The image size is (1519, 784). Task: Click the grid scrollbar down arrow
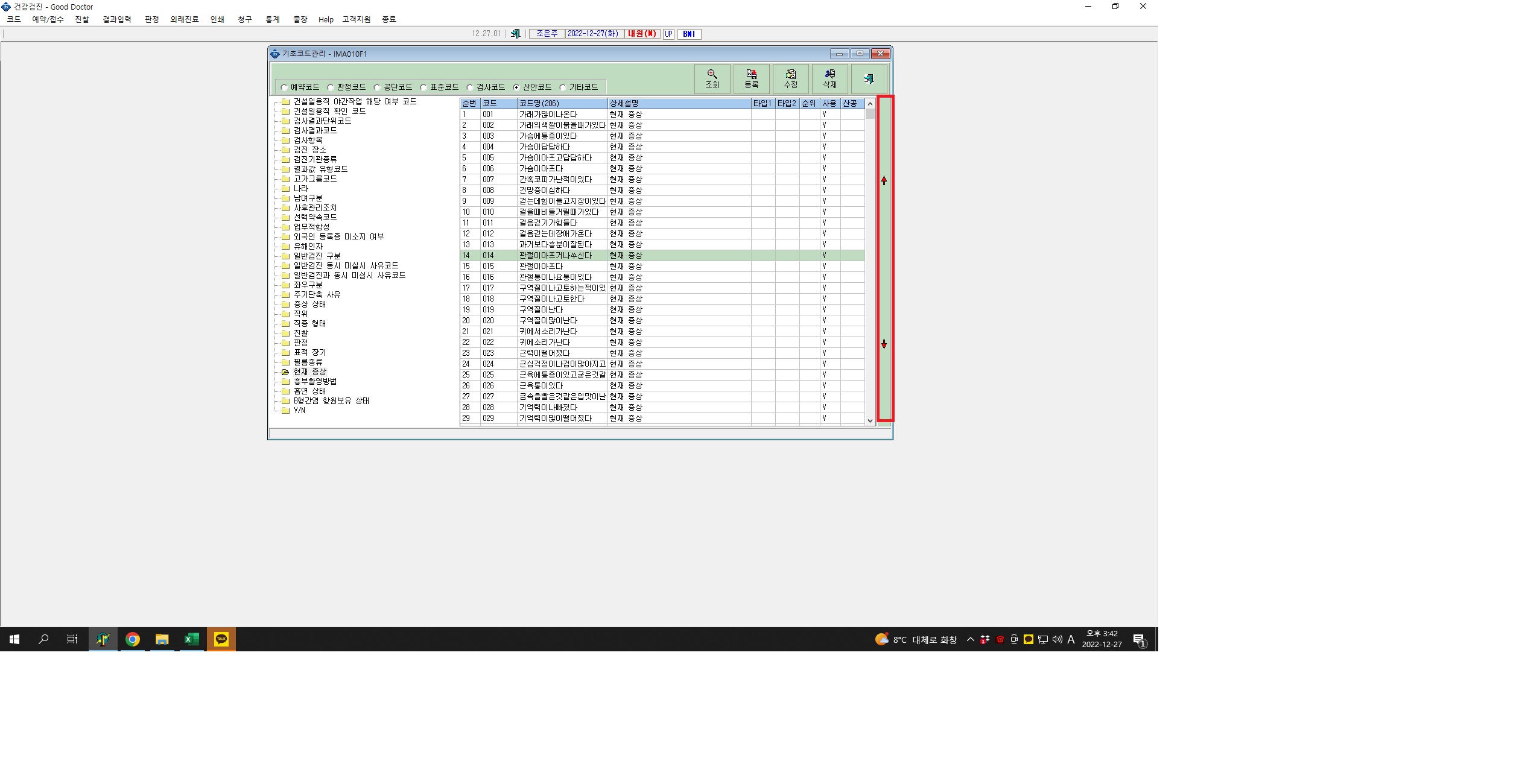[x=870, y=421]
